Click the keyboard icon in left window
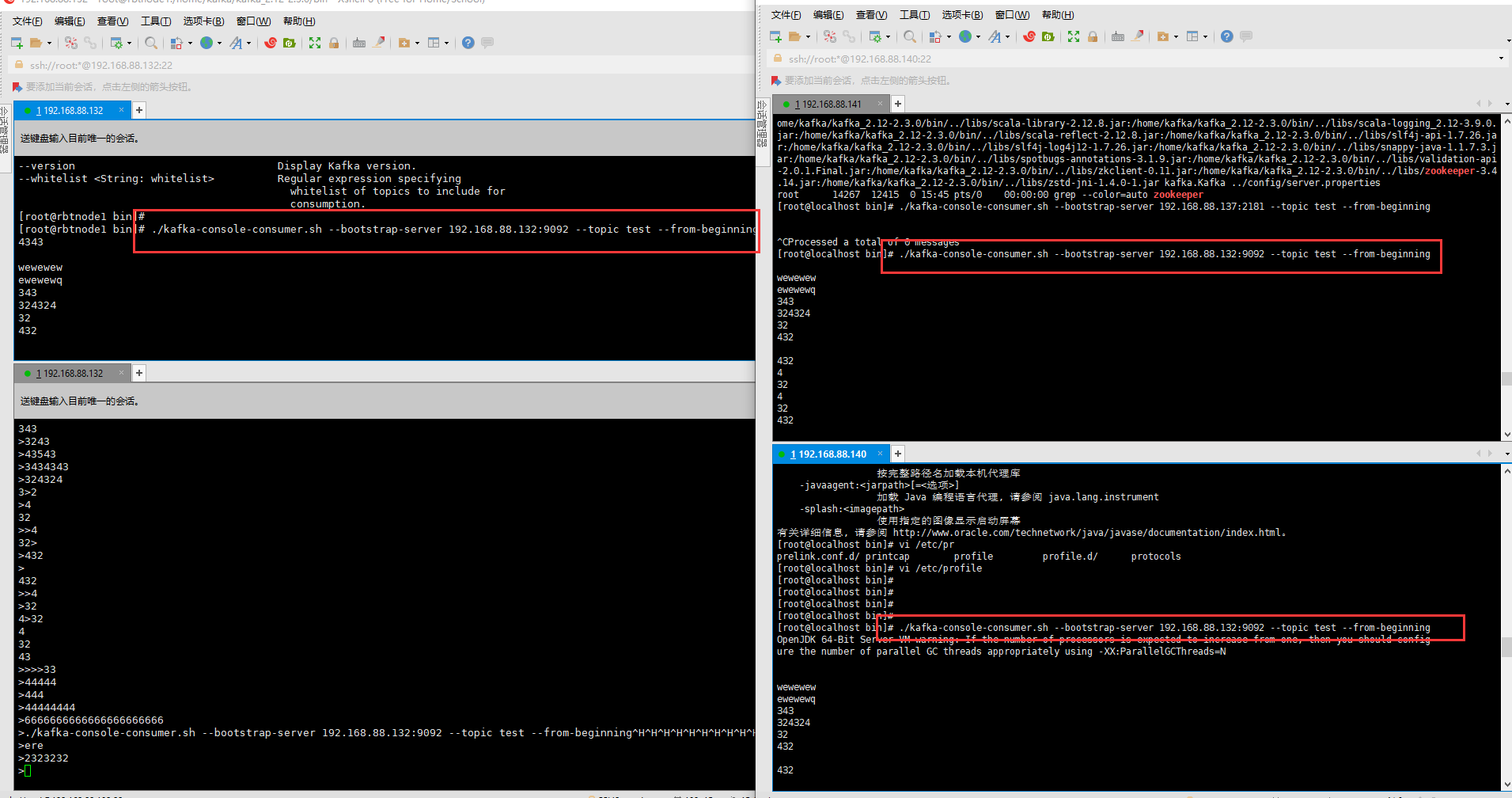Screen dimensions: 1512x798 click(359, 43)
